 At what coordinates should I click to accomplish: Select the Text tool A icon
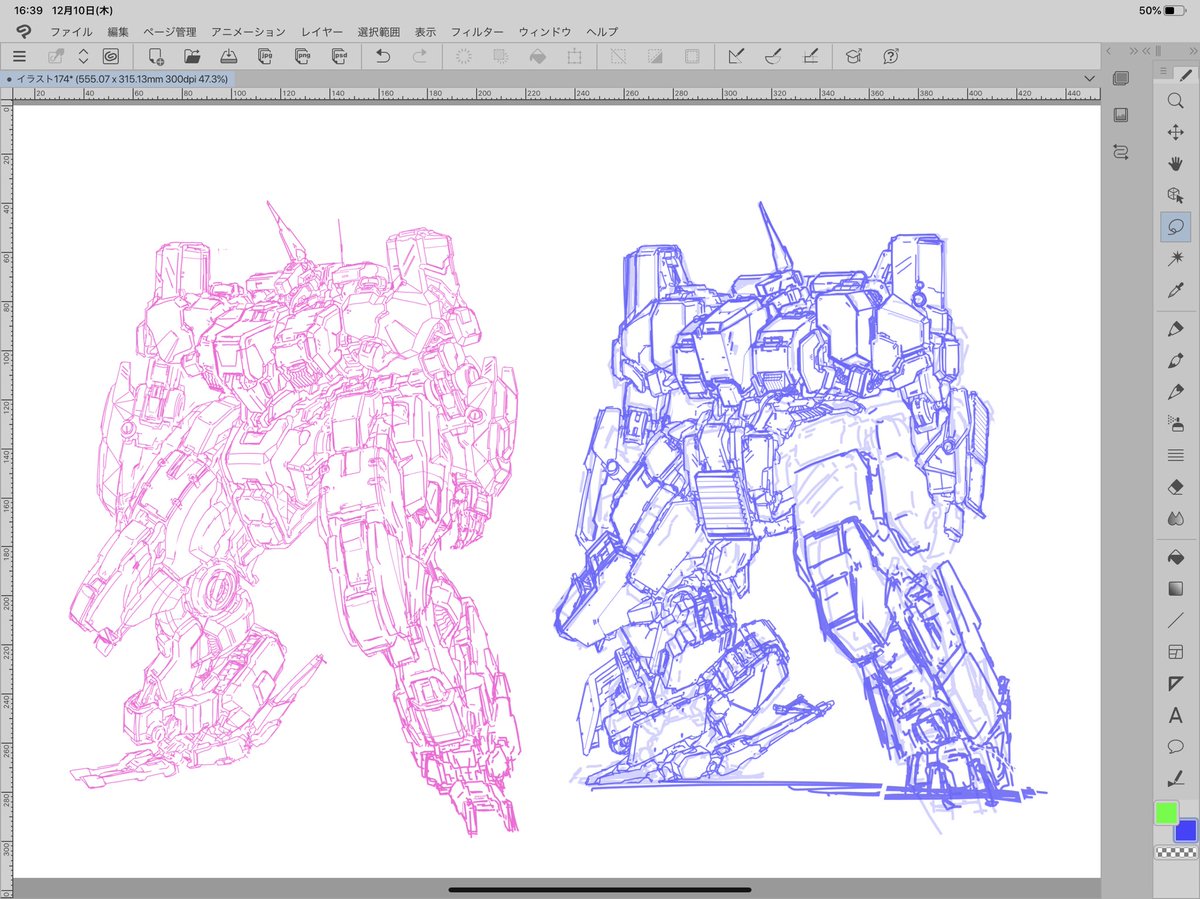click(1175, 716)
